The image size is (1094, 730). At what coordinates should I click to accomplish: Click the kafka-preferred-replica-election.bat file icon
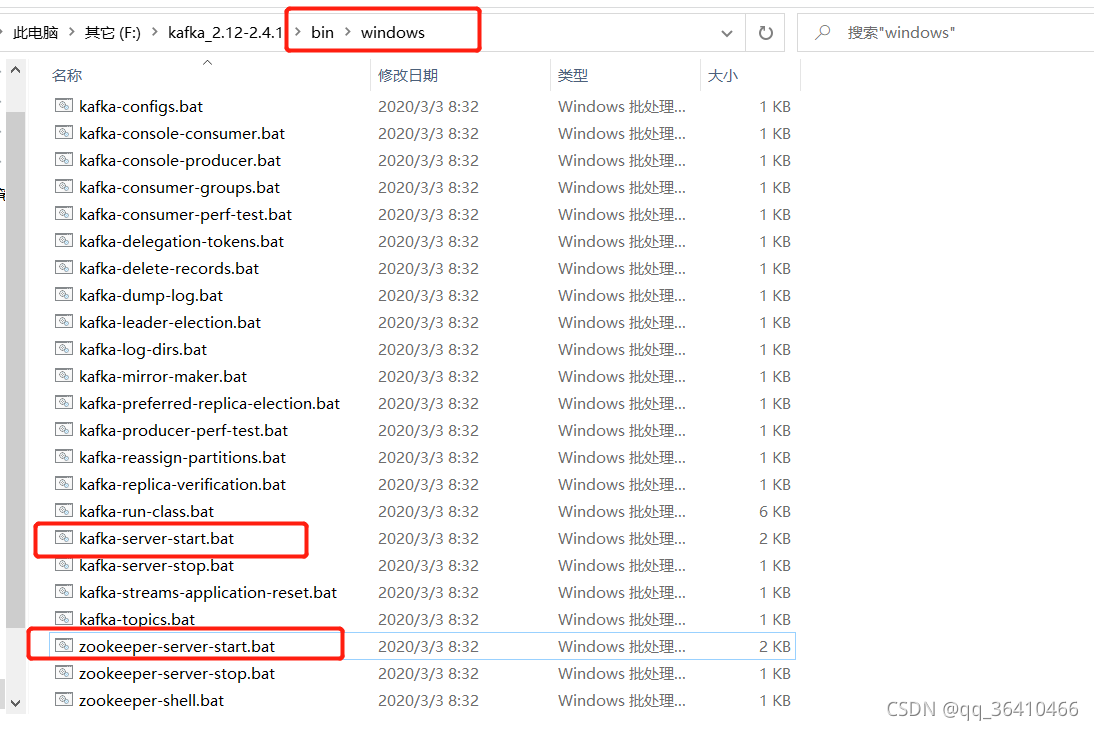(63, 403)
